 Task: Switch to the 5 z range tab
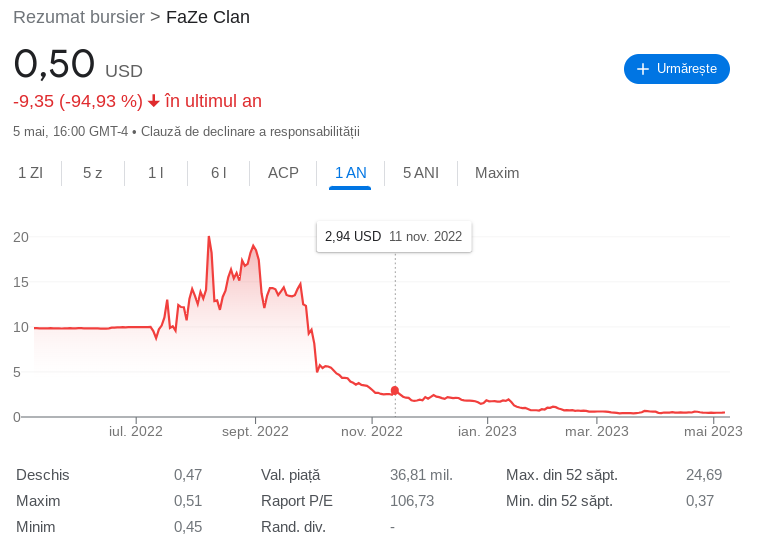pos(93,173)
